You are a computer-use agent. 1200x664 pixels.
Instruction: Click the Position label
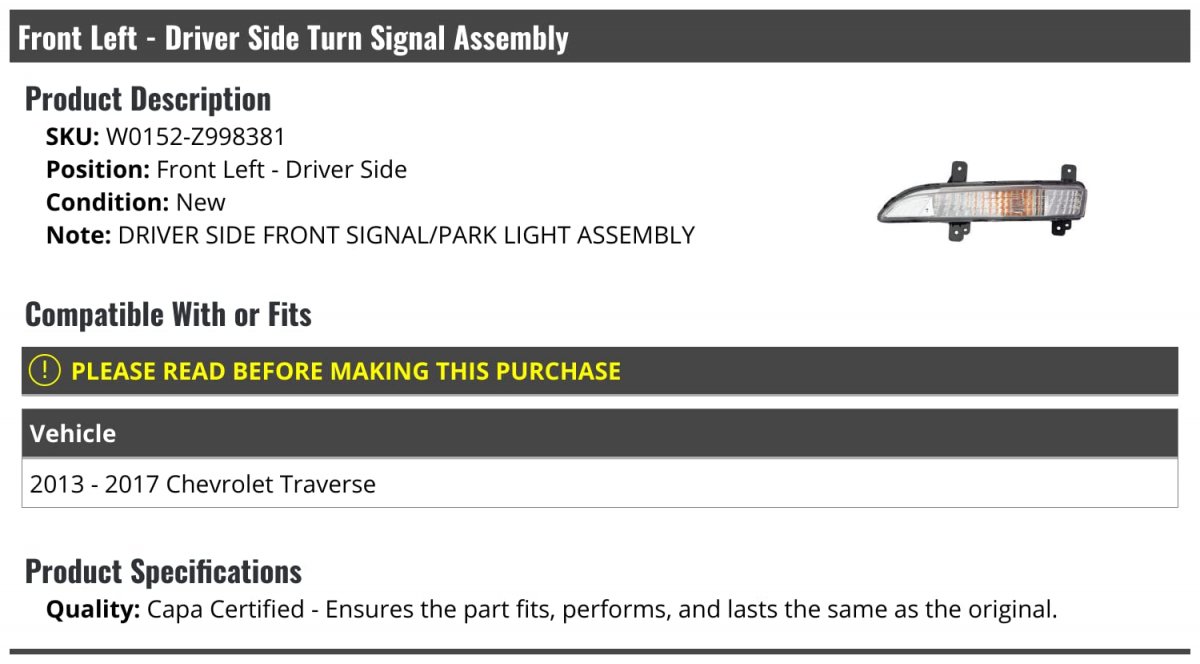(98, 170)
